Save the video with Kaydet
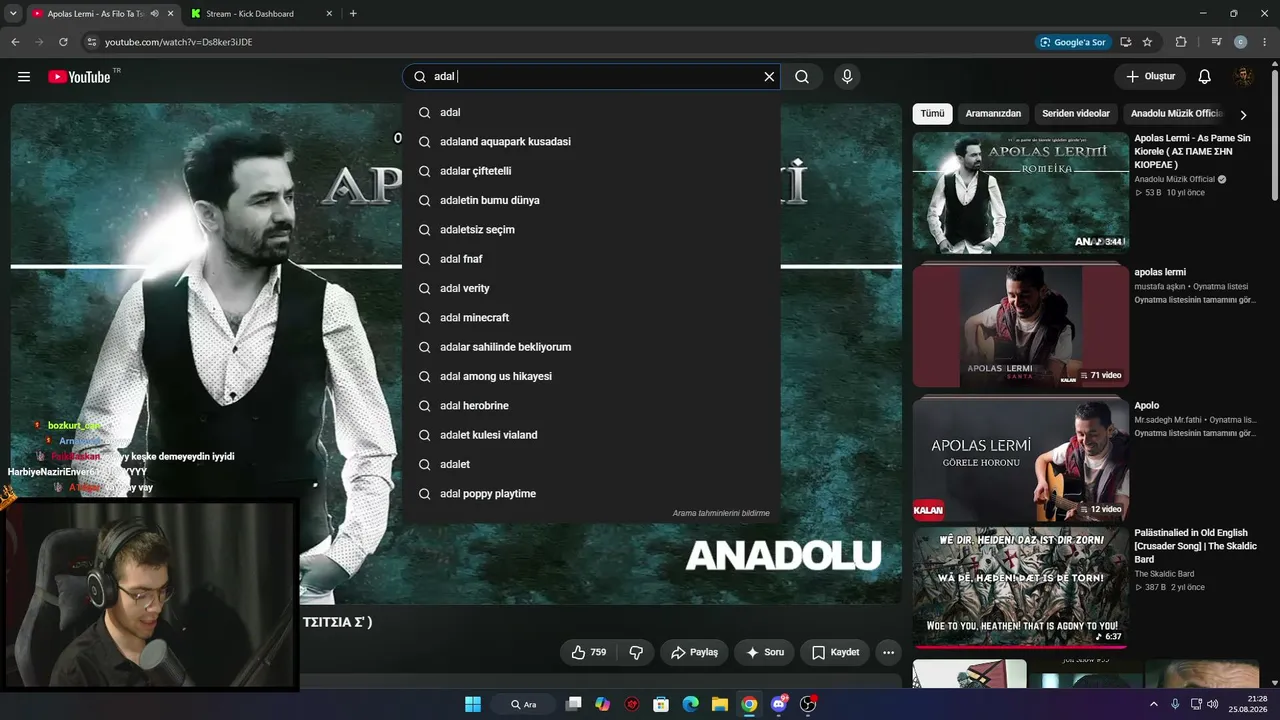Image resolution: width=1280 pixels, height=720 pixels. pos(836,652)
